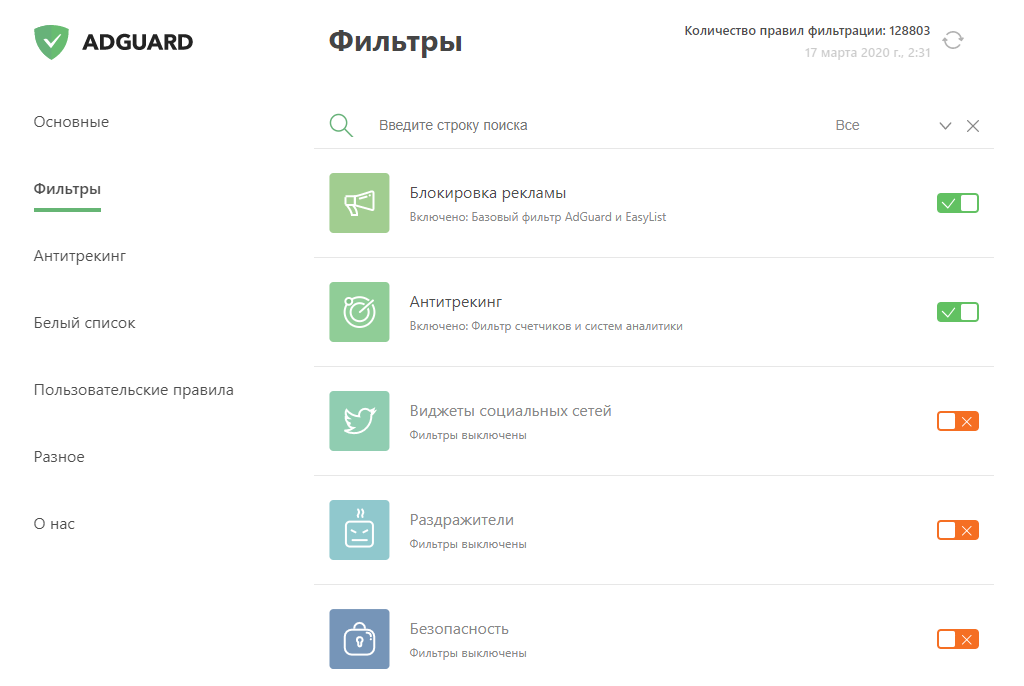Go to Антитрекинг in the sidebar
This screenshot has height=686, width=1024.
click(x=80, y=256)
